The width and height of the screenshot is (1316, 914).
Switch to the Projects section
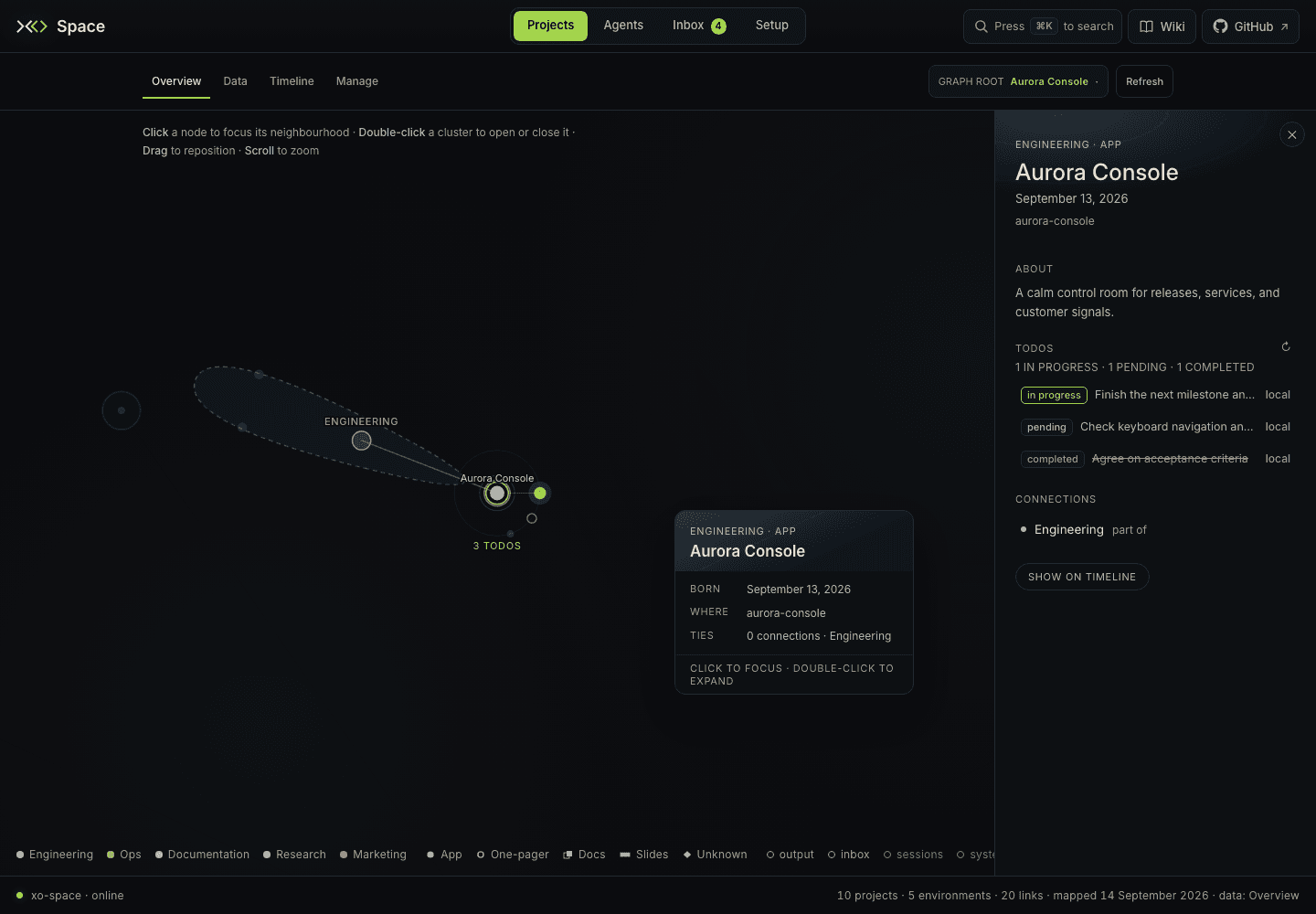pyautogui.click(x=550, y=26)
